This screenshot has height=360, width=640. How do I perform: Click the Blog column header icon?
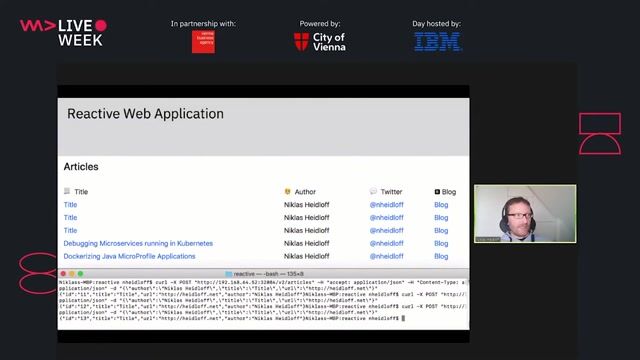pos(437,191)
